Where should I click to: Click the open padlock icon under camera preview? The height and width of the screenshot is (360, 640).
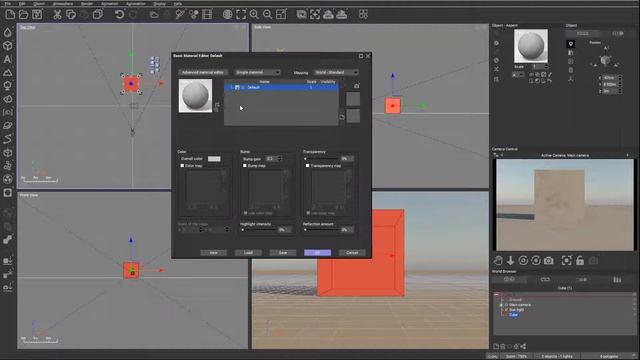(580, 260)
